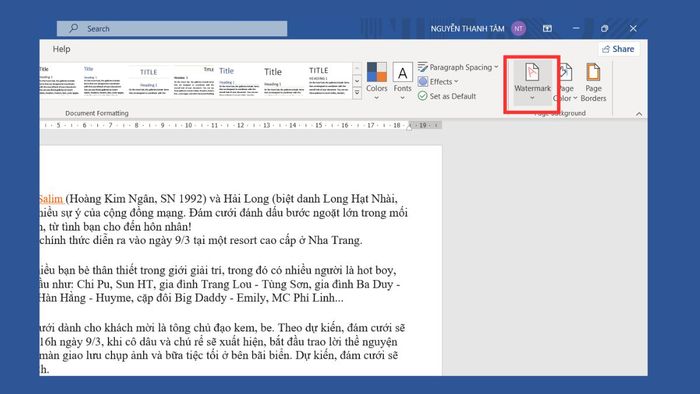The image size is (700, 394).
Task: Click the Salim hyperlink in document
Action: point(50,199)
